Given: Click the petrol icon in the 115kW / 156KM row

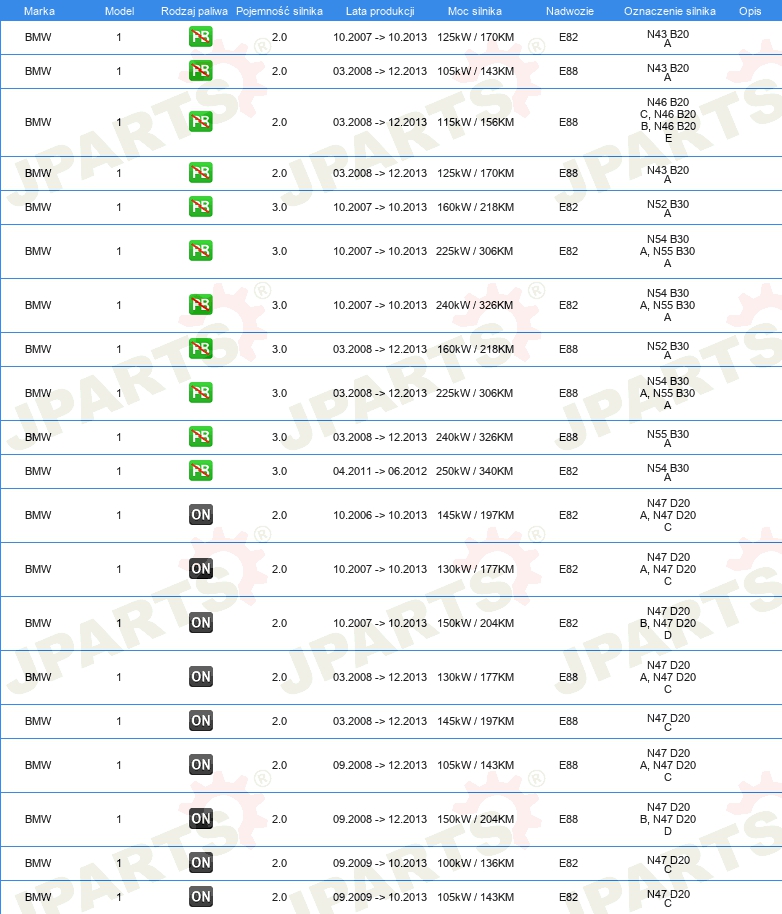Looking at the screenshot, I should [x=200, y=122].
